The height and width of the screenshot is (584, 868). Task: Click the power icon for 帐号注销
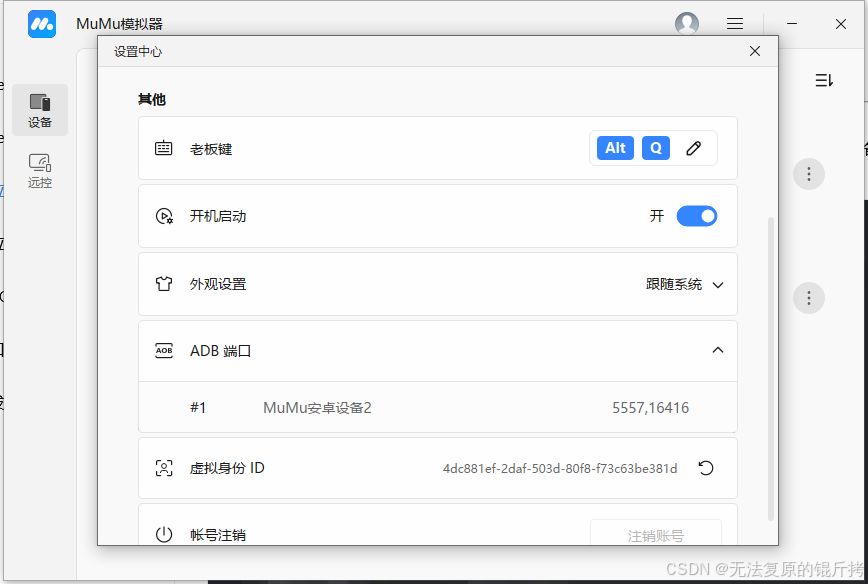[x=164, y=534]
